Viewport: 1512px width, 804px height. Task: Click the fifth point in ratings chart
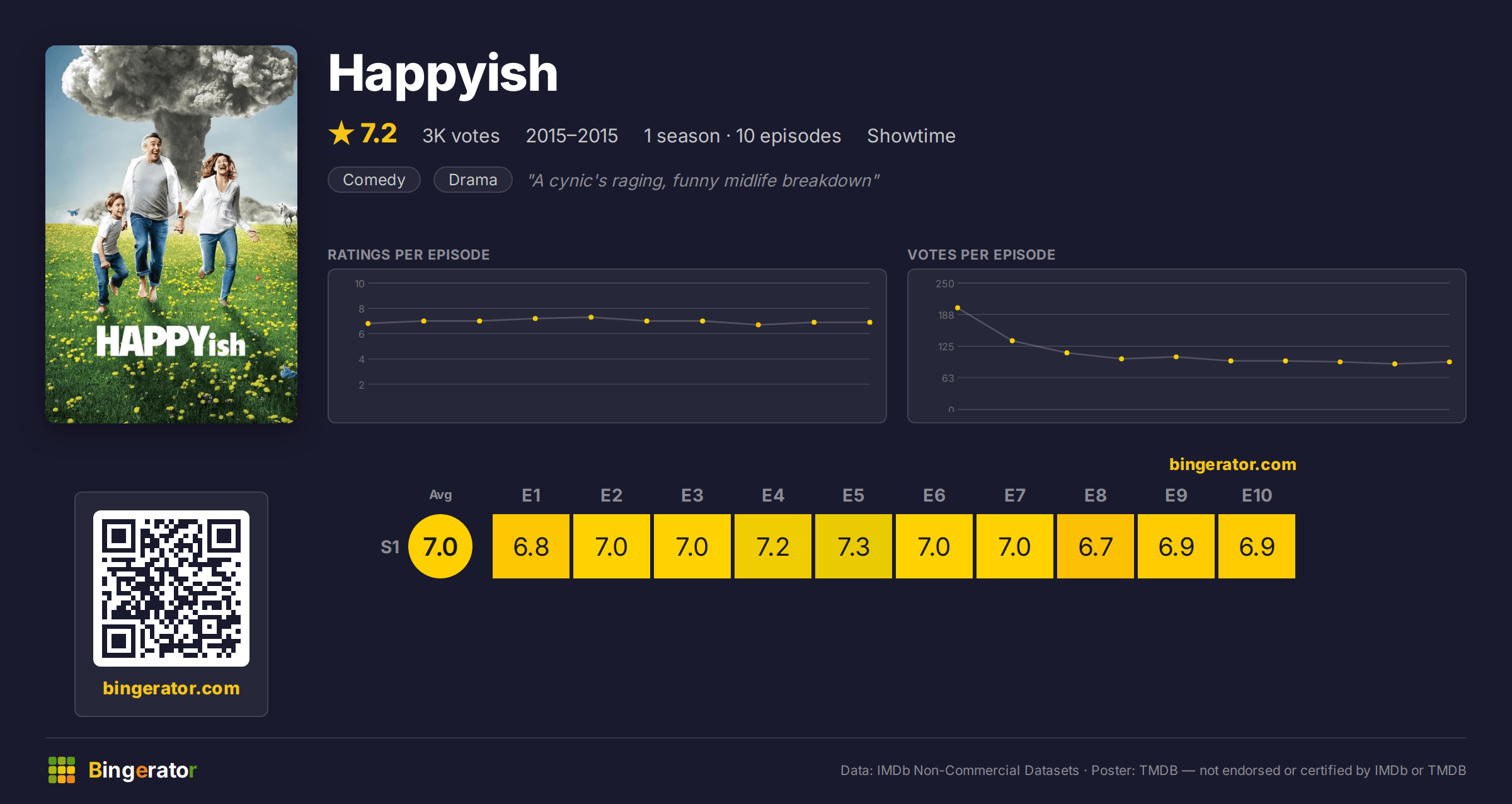591,317
